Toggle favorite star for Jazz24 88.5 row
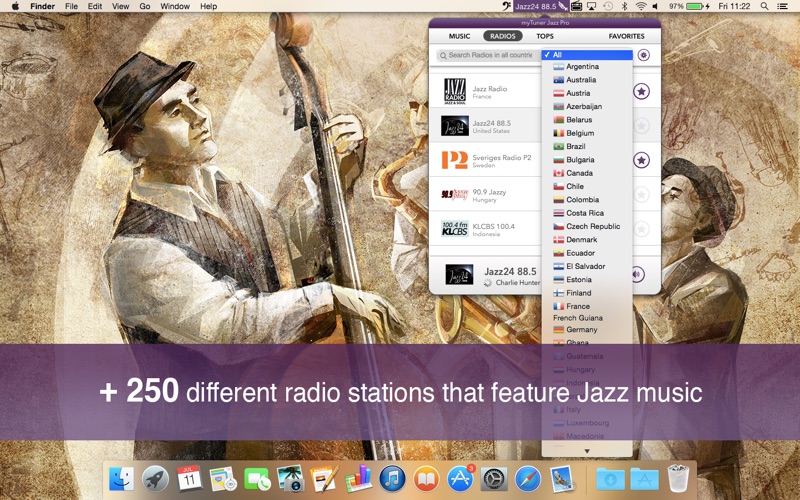 click(x=641, y=126)
